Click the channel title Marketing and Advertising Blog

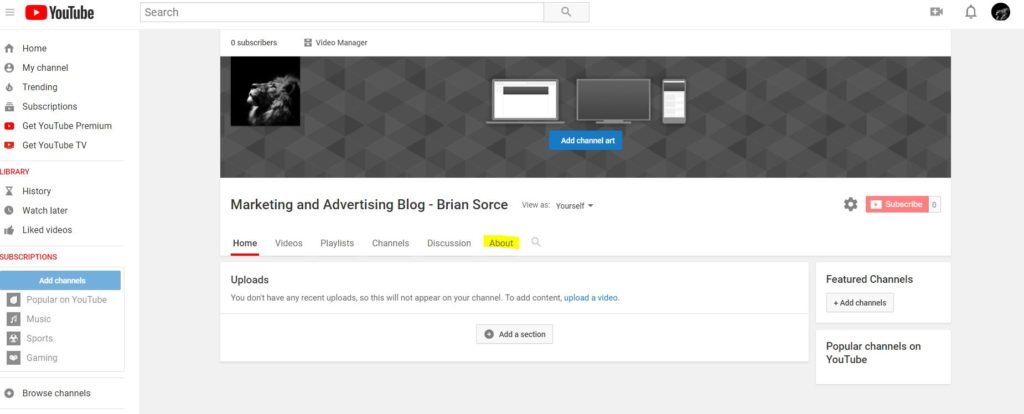[369, 204]
